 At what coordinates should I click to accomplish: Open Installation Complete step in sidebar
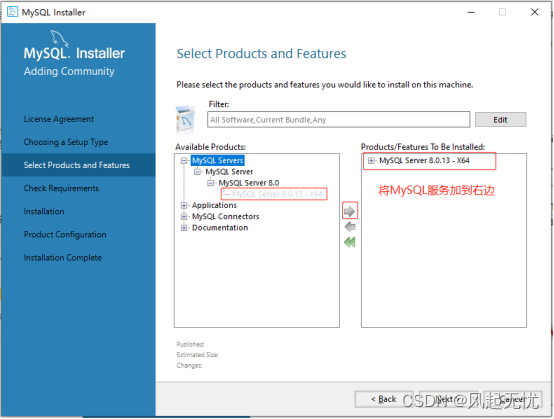(63, 258)
